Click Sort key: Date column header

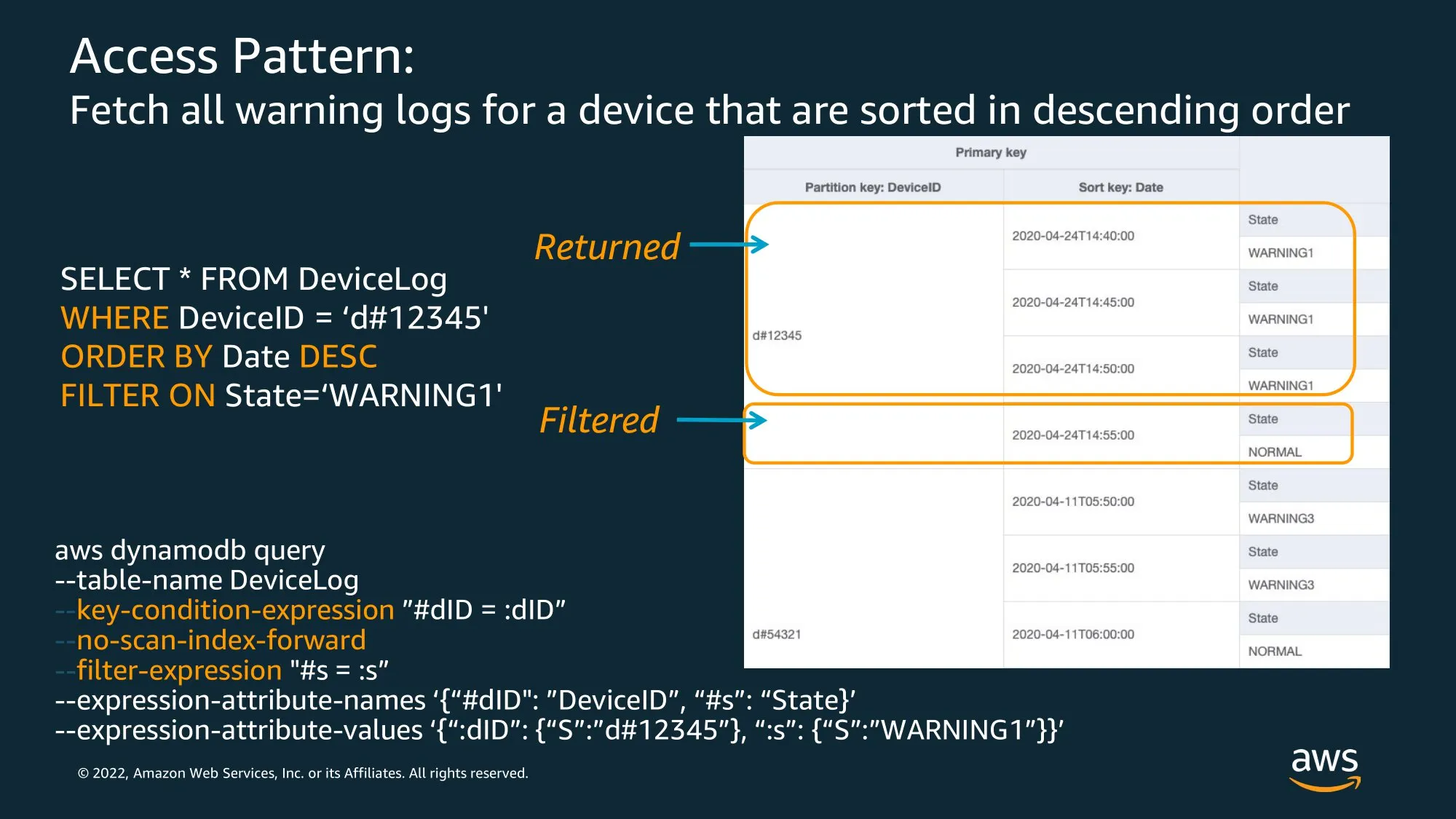tap(1120, 187)
